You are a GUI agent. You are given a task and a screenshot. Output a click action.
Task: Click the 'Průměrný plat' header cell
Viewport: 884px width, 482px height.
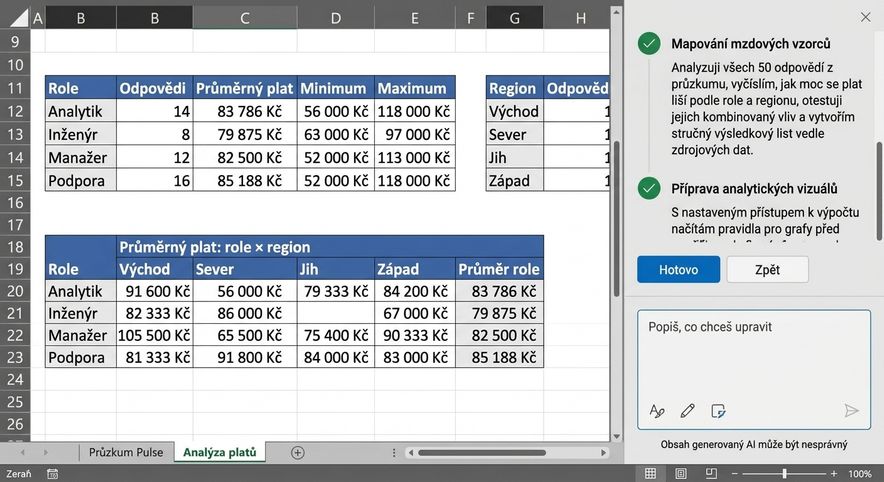point(245,88)
